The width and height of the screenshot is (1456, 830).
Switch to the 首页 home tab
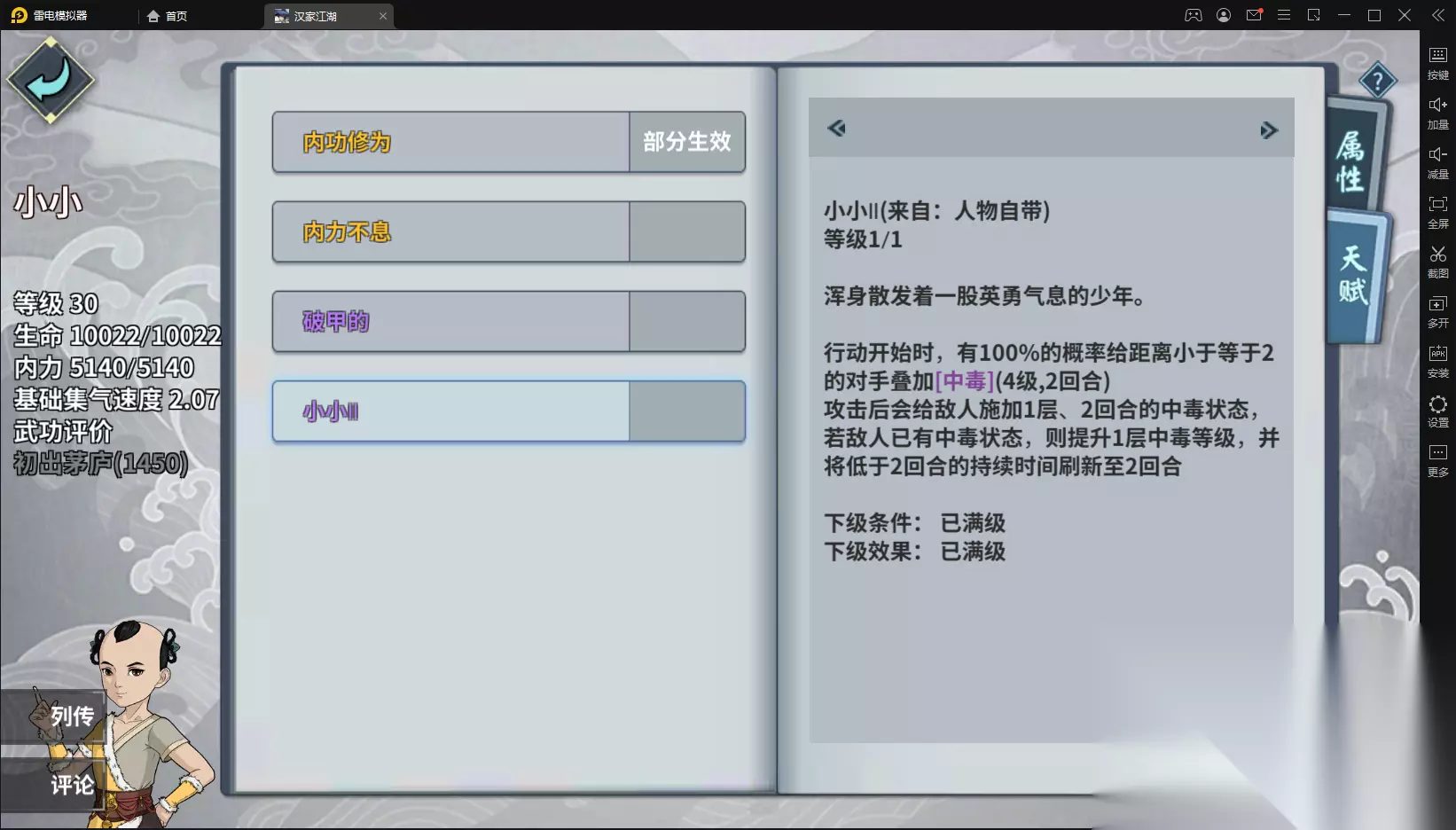click(168, 16)
